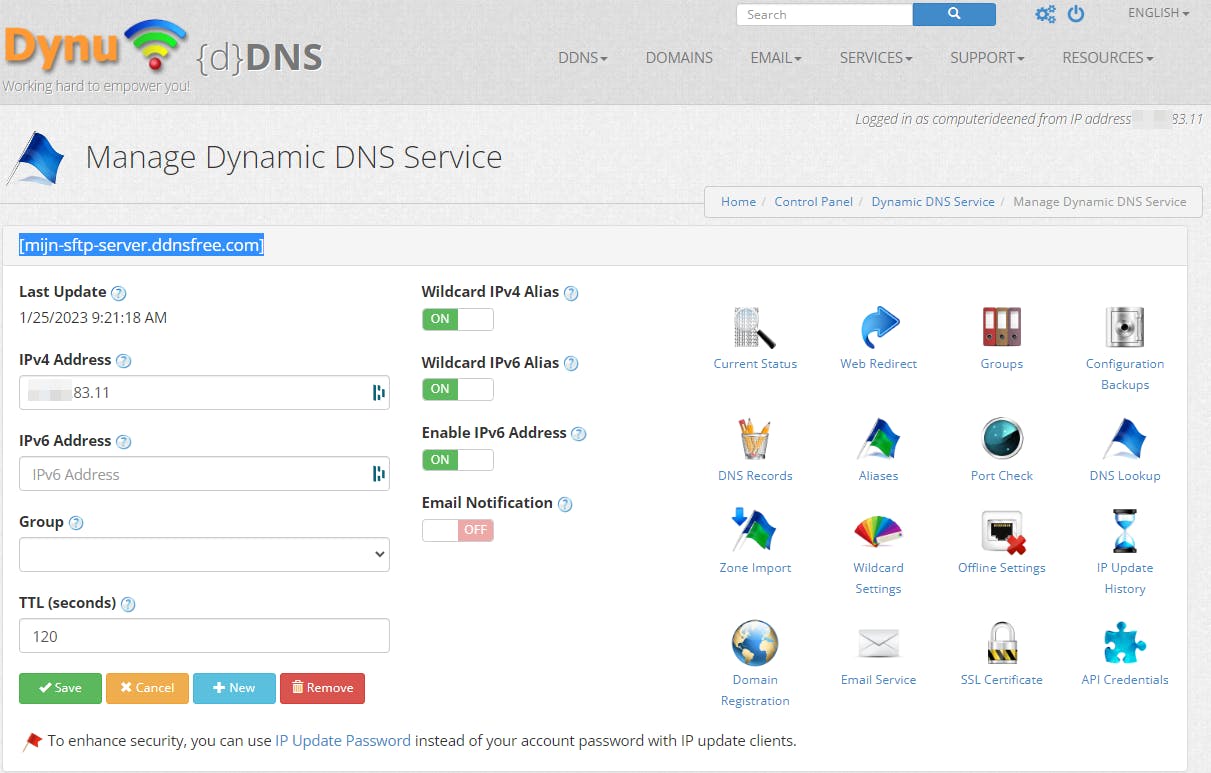Screen dimensions: 1211x773
Task: Toggle the Wildcard IPv6 Alias switch
Action: [x=458, y=389]
